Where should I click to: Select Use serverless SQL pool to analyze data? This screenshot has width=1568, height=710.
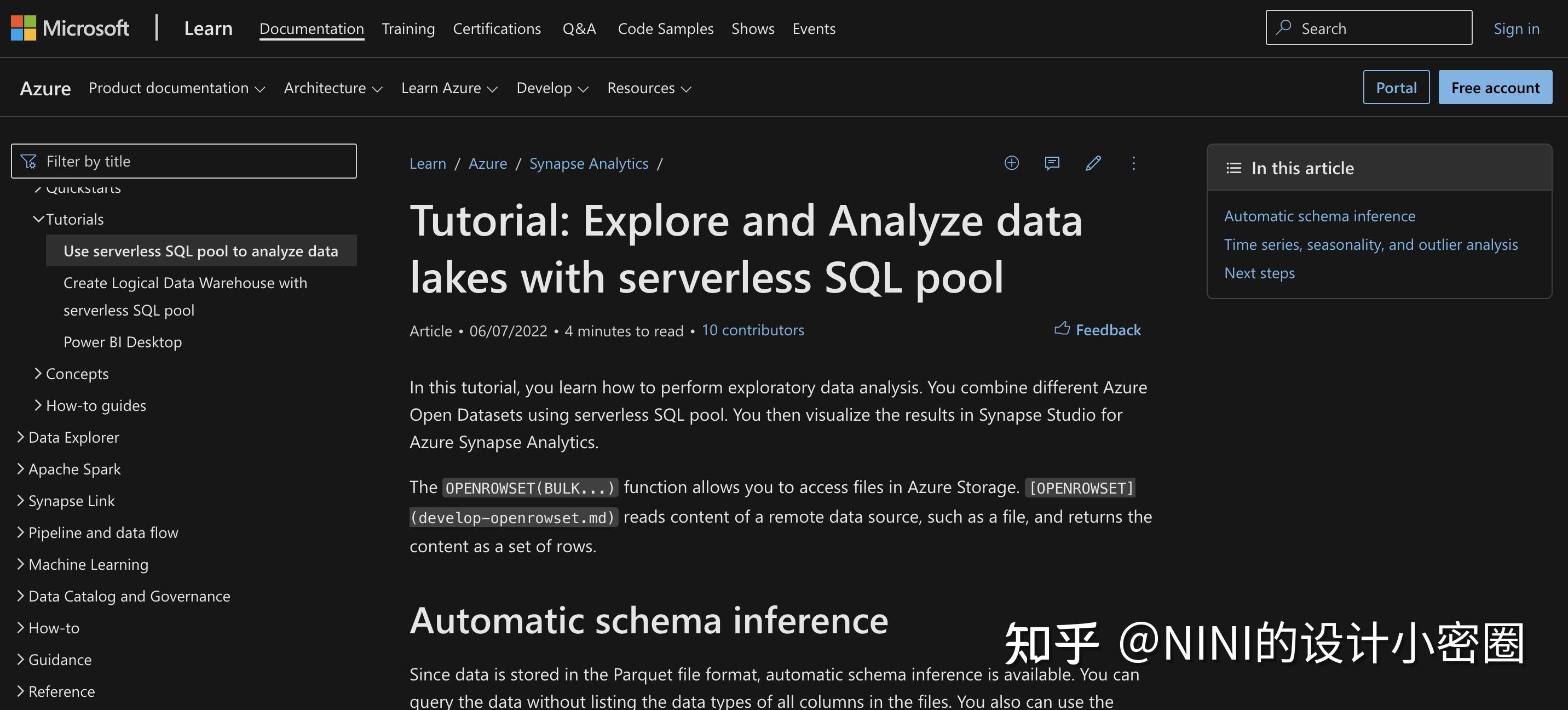click(201, 251)
